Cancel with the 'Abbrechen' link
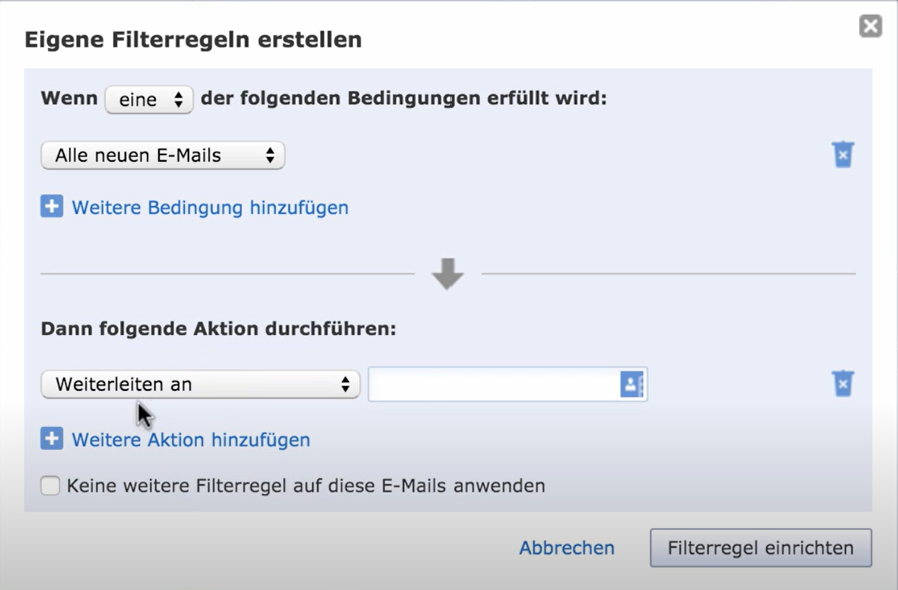898x590 pixels. [x=566, y=548]
